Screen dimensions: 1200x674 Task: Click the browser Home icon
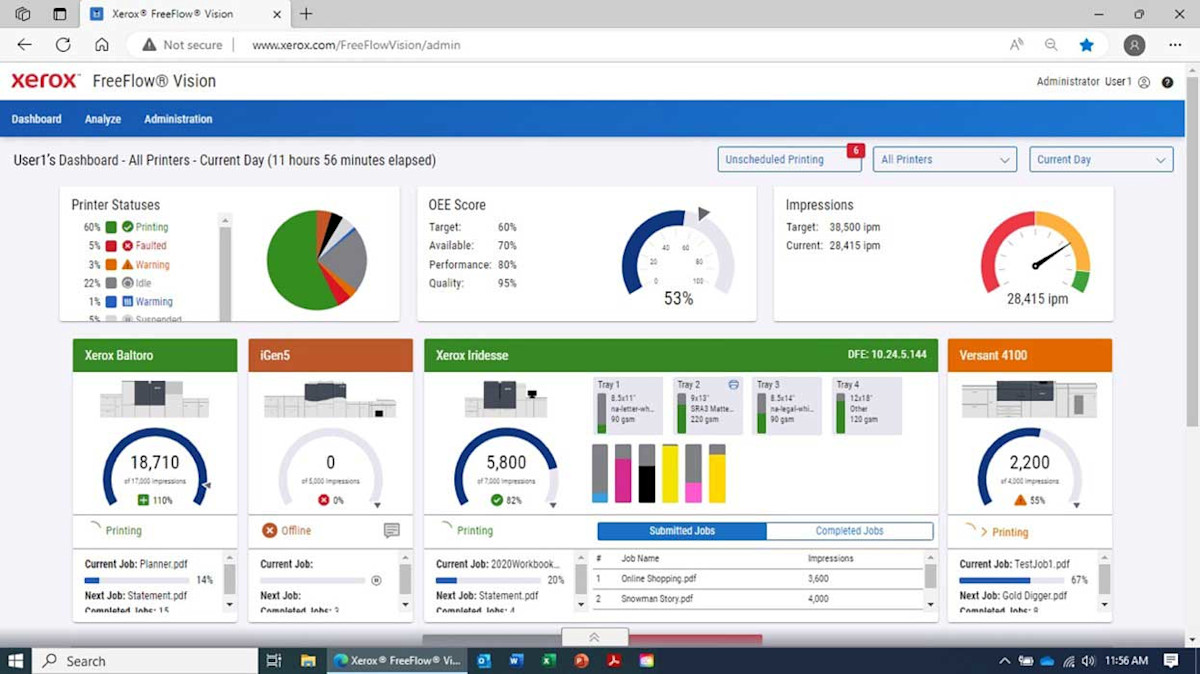(102, 45)
